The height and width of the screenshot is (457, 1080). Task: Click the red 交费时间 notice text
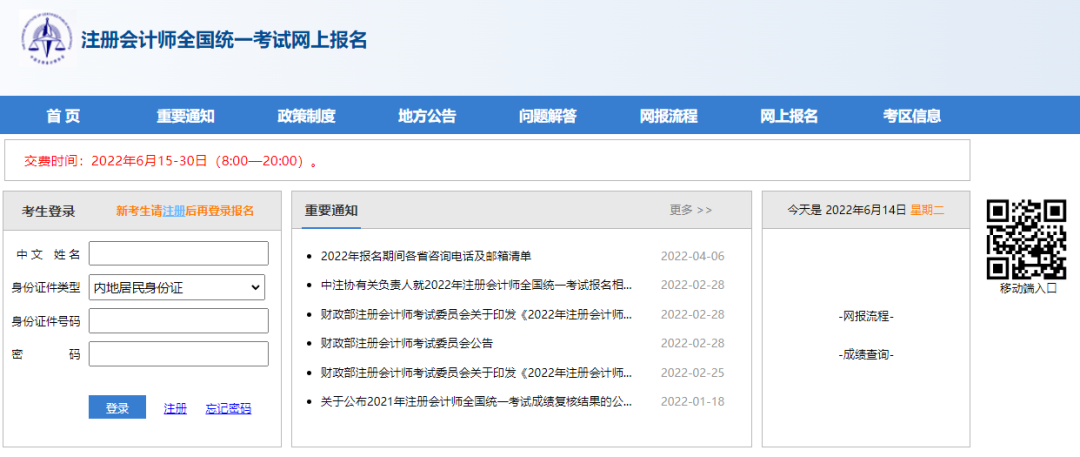pyautogui.click(x=172, y=161)
